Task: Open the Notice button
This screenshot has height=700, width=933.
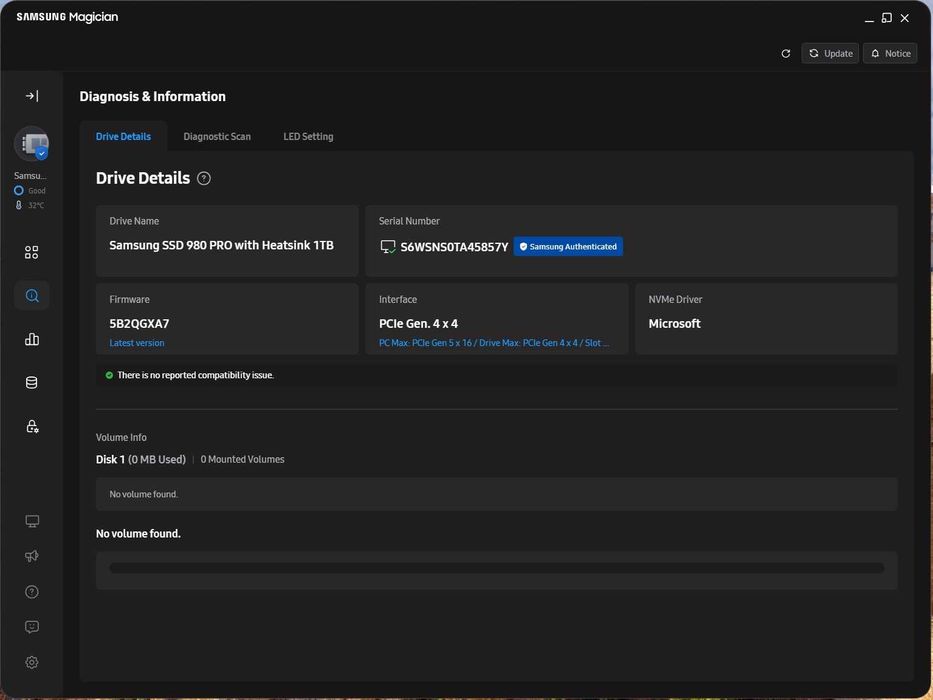Action: coord(890,54)
